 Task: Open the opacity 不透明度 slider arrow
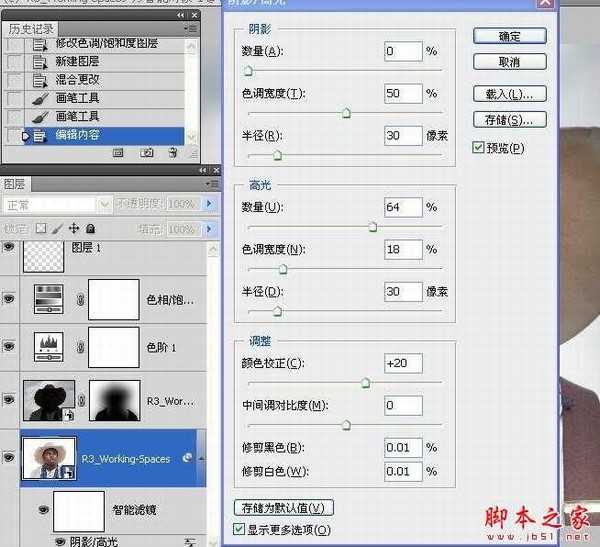210,204
